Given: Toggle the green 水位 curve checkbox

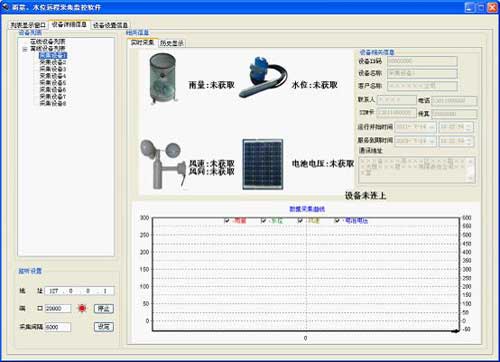Looking at the screenshot, I should (x=264, y=220).
